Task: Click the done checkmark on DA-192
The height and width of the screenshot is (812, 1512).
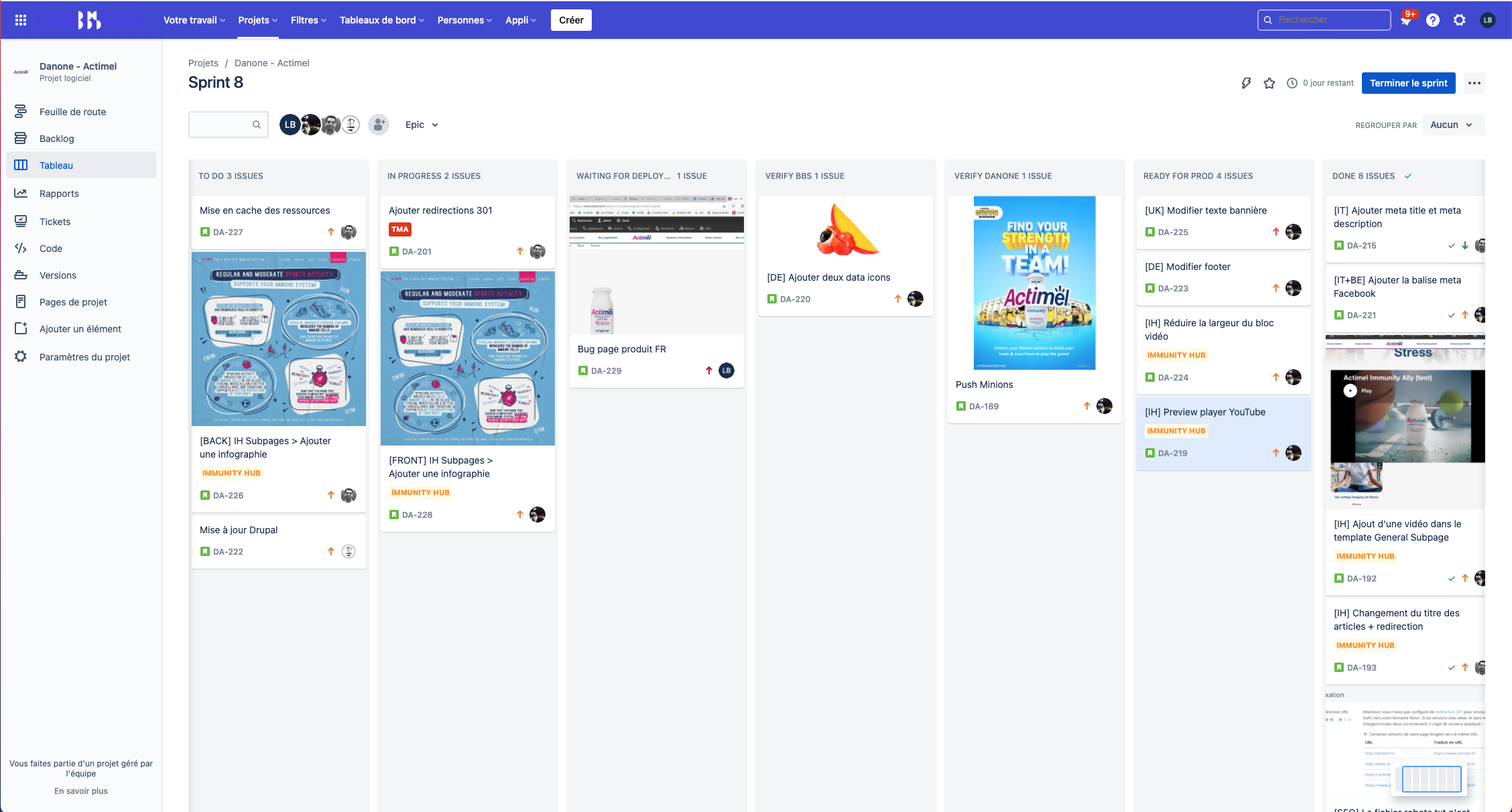Action: point(1452,579)
